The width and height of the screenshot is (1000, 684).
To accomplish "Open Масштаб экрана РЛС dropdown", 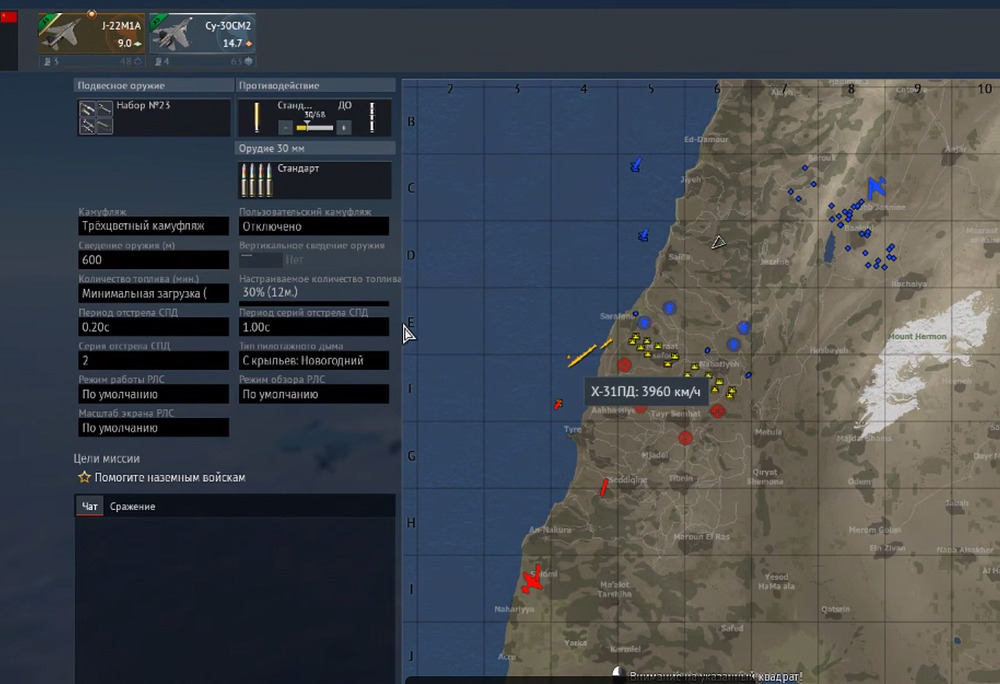I will (153, 428).
